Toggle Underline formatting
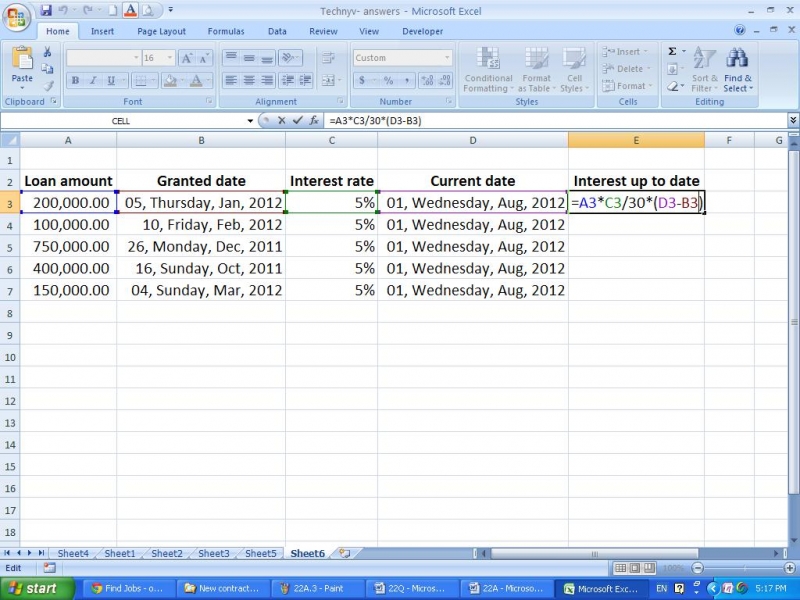This screenshot has height=600, width=800. tap(110, 80)
